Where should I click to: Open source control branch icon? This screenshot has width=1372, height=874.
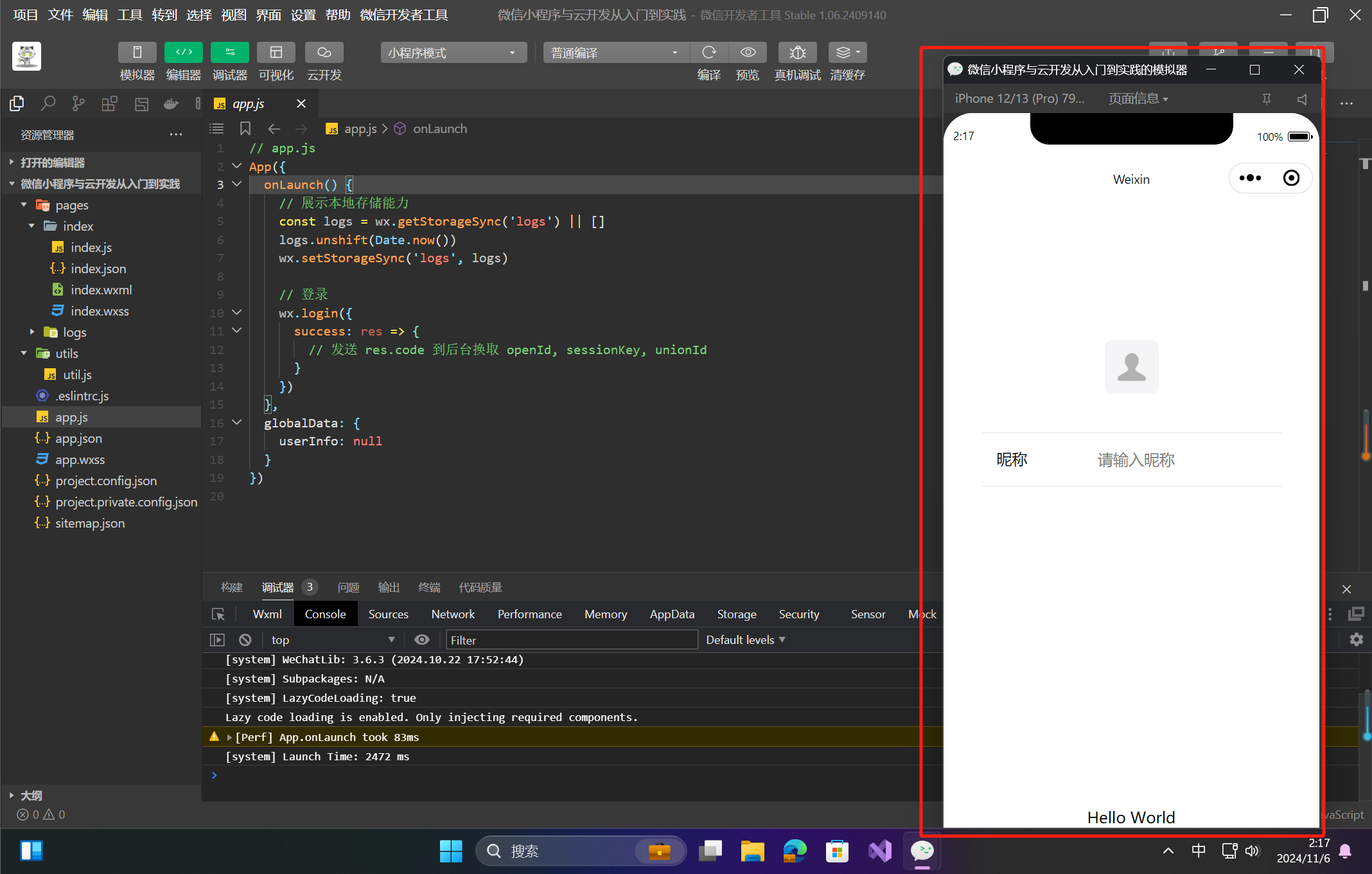point(78,103)
